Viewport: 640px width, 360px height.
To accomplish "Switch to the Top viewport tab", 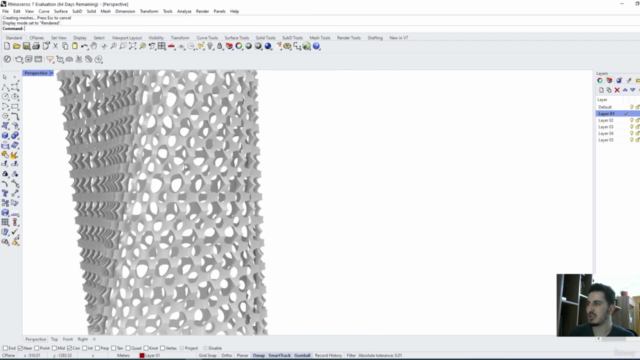I will click(x=54, y=339).
